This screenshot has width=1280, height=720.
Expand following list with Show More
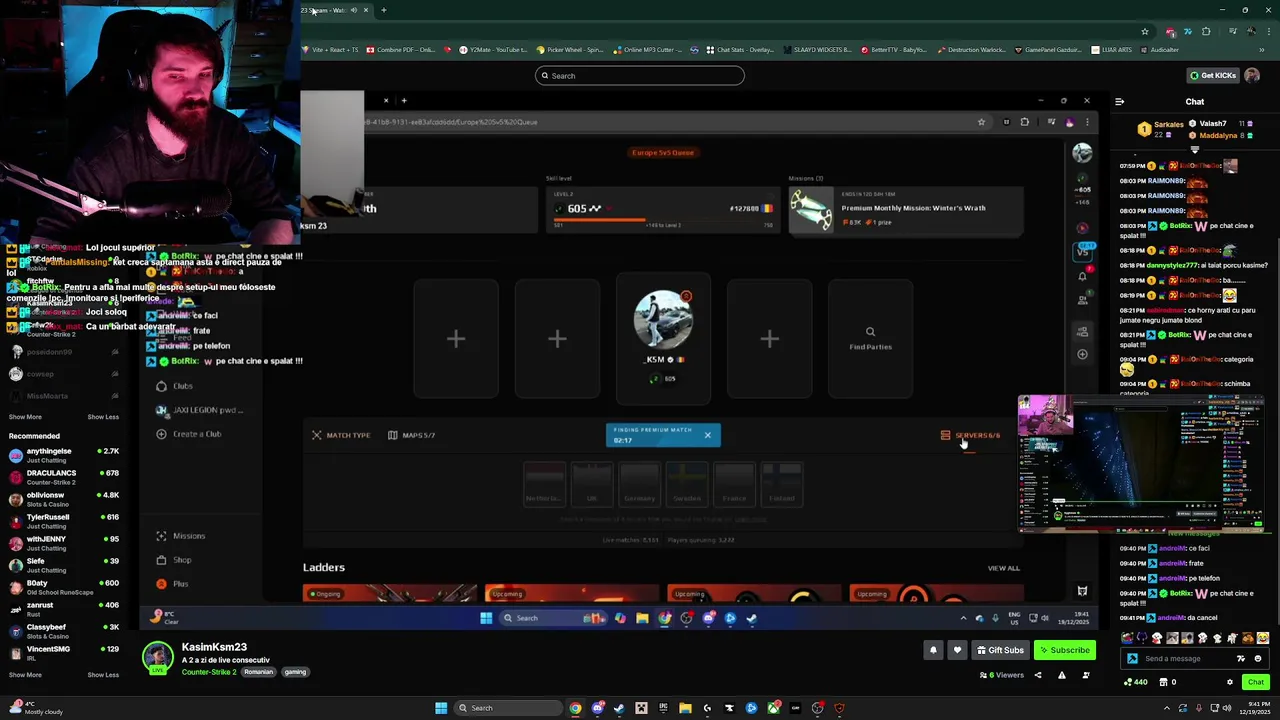25,417
